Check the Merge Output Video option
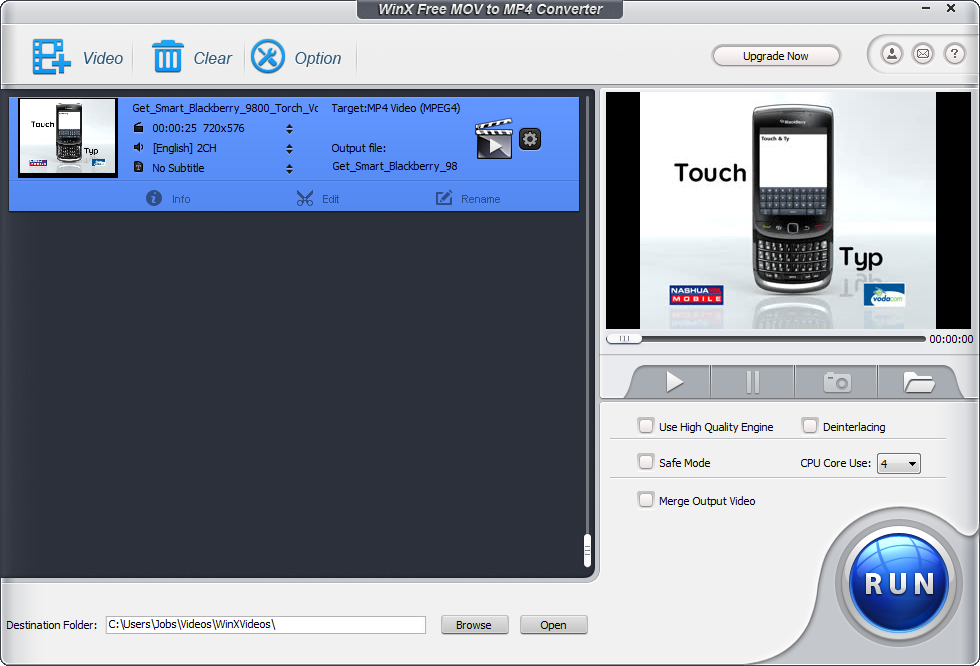980x666 pixels. (x=646, y=499)
